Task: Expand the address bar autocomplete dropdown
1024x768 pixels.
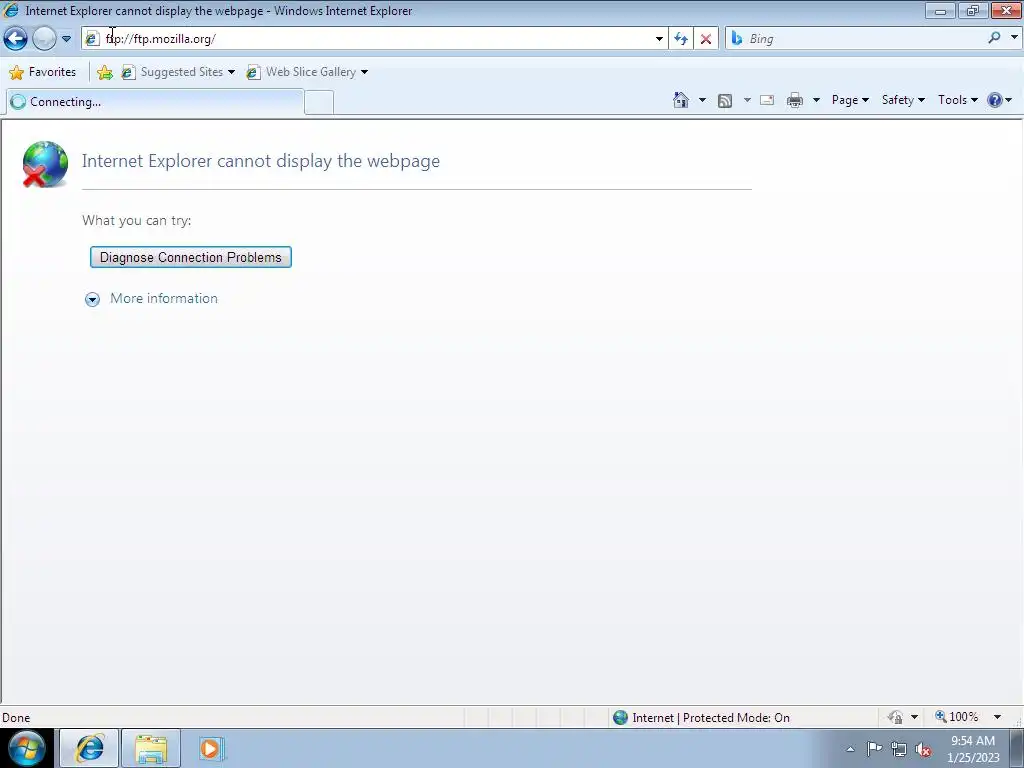Action: (x=659, y=39)
